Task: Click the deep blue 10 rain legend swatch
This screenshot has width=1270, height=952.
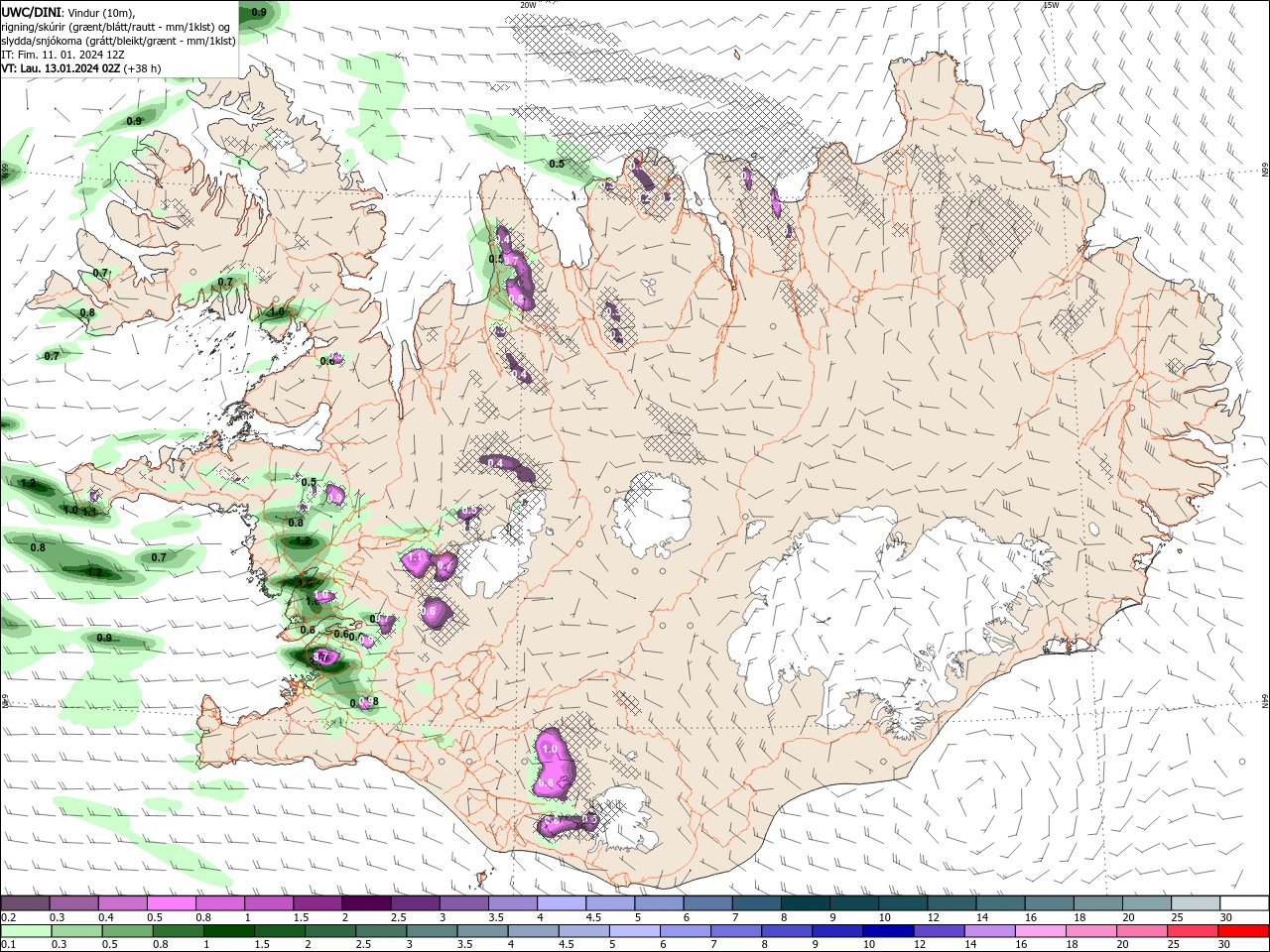Action: pos(889,931)
